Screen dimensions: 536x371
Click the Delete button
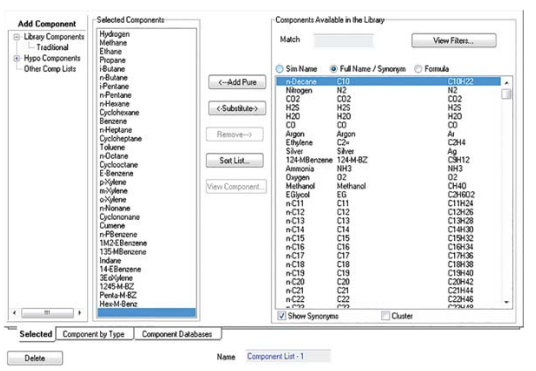[x=35, y=358]
